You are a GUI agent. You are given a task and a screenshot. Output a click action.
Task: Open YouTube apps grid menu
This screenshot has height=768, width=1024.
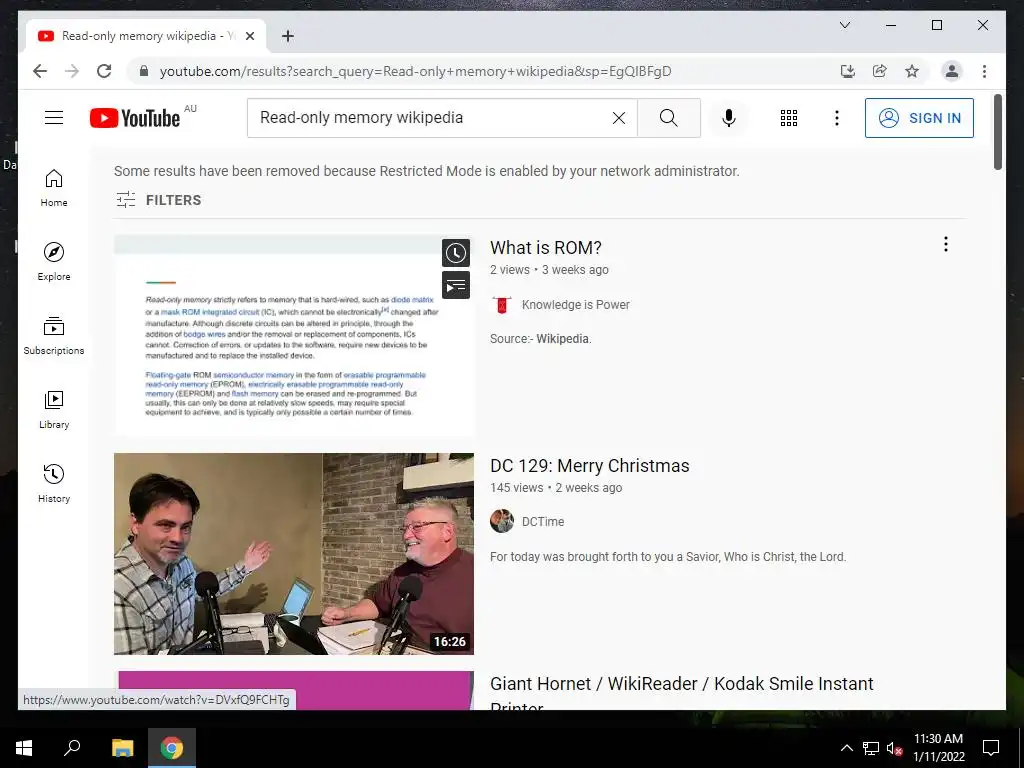pos(789,118)
